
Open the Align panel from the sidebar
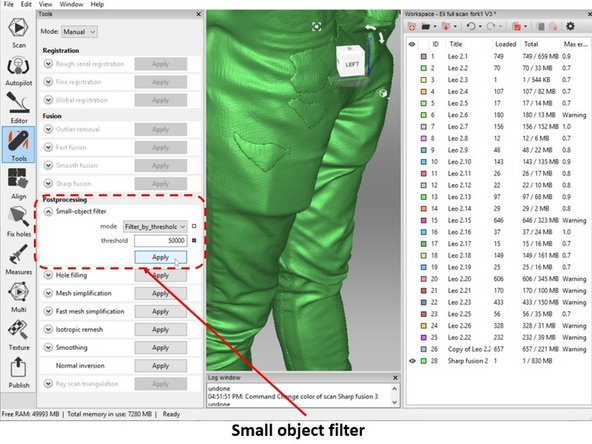coord(18,183)
